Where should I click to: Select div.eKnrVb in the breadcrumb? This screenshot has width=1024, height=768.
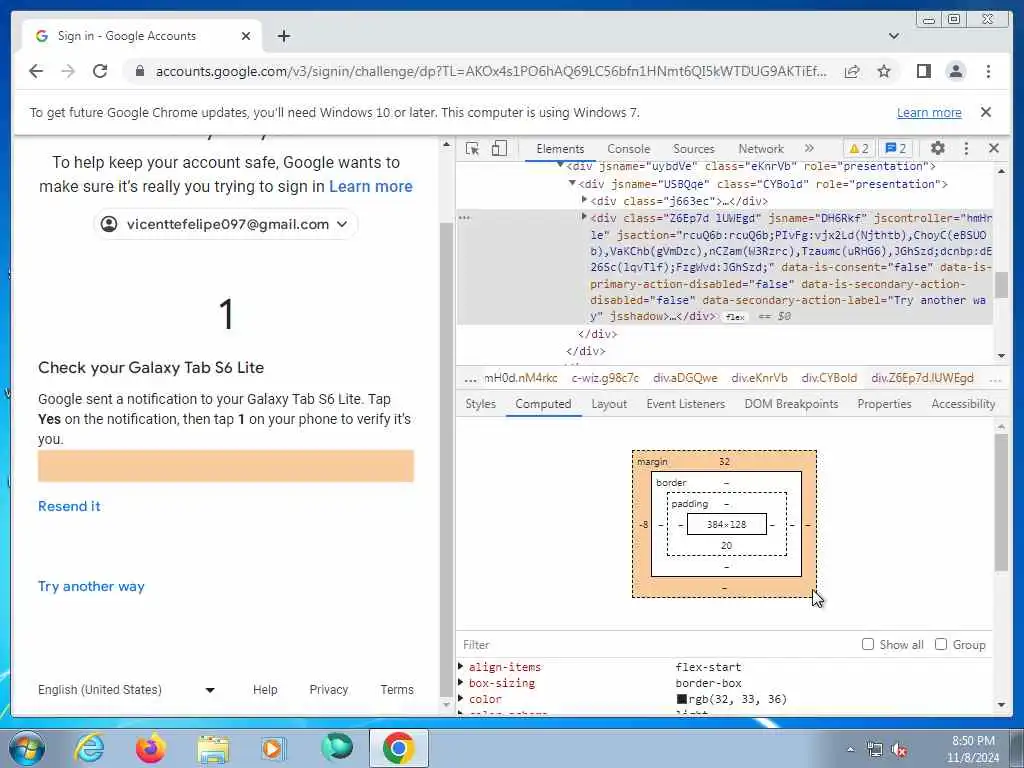[759, 378]
